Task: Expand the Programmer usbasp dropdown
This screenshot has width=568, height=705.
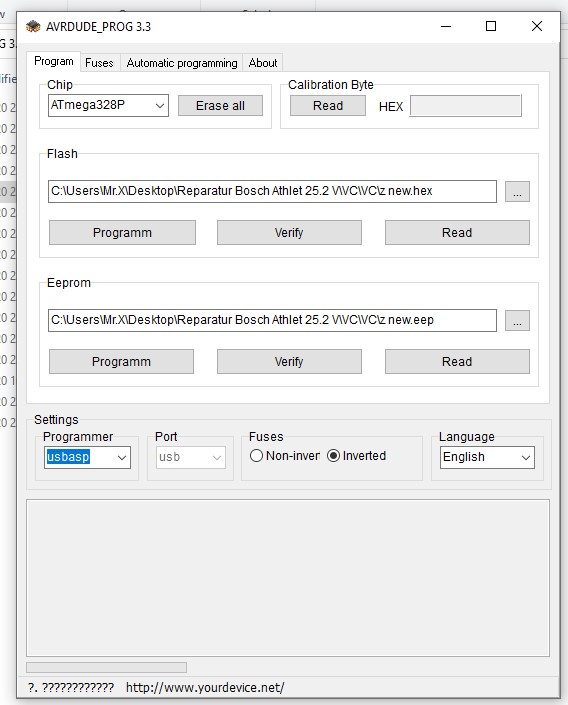Action: 87,457
